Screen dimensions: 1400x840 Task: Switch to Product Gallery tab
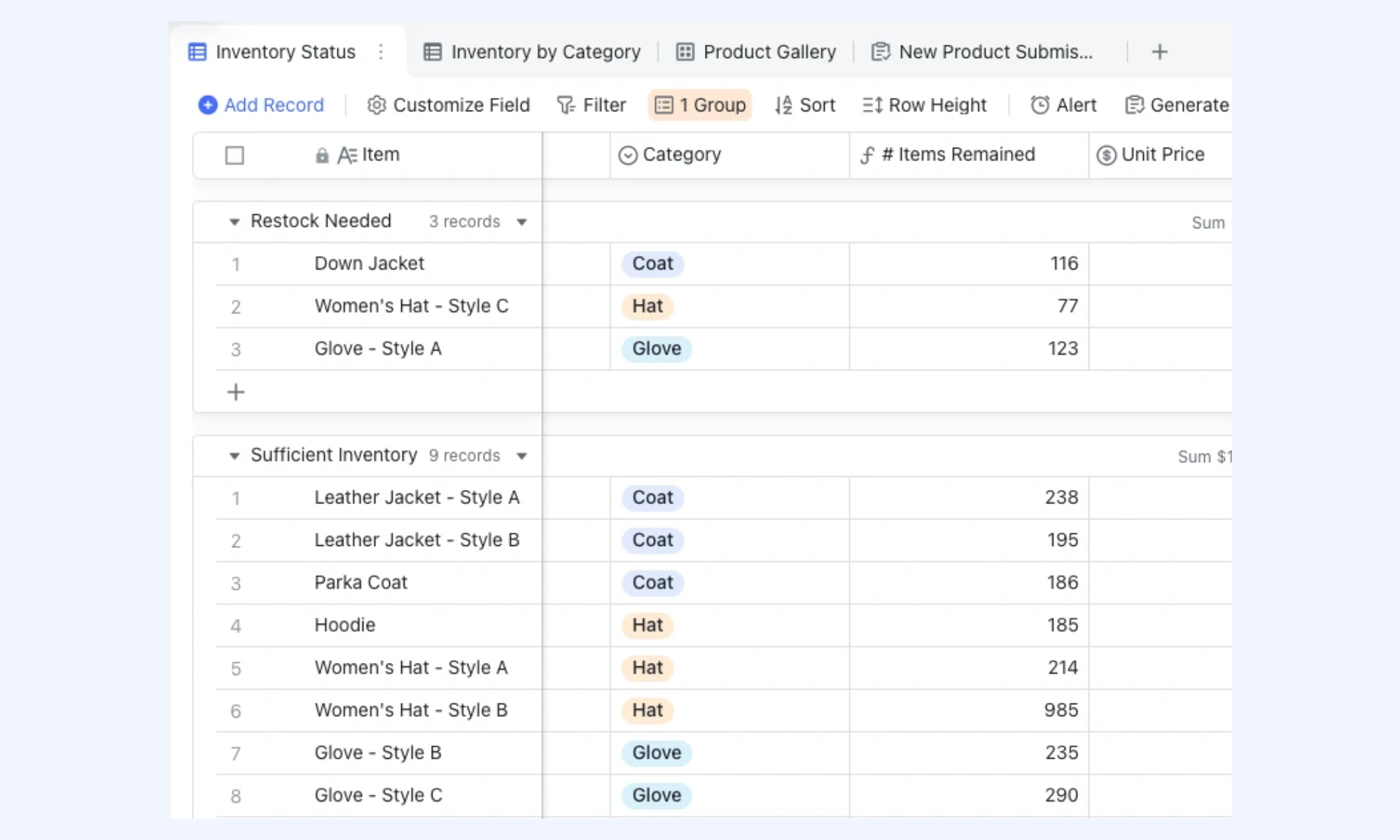point(756,52)
